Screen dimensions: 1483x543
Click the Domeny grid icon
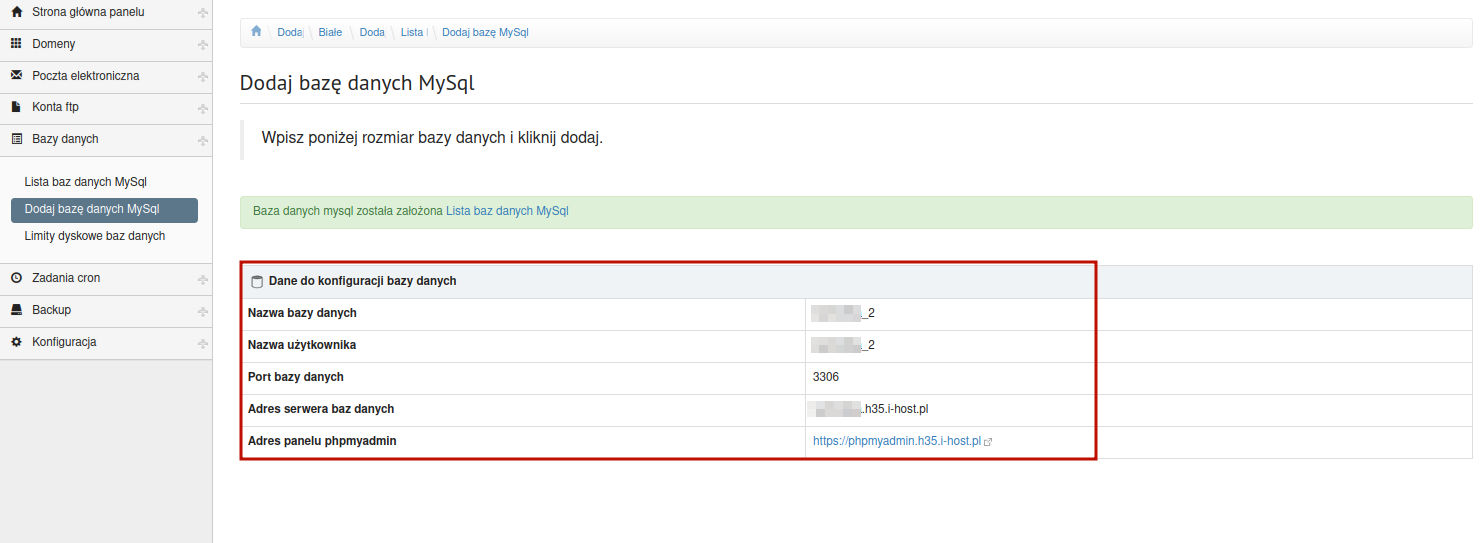coord(16,44)
